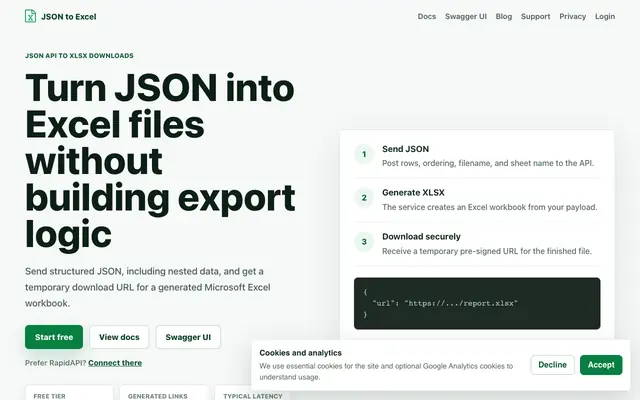Click the 'We use essential cookies' description
640x400 pixels.
tap(386, 371)
